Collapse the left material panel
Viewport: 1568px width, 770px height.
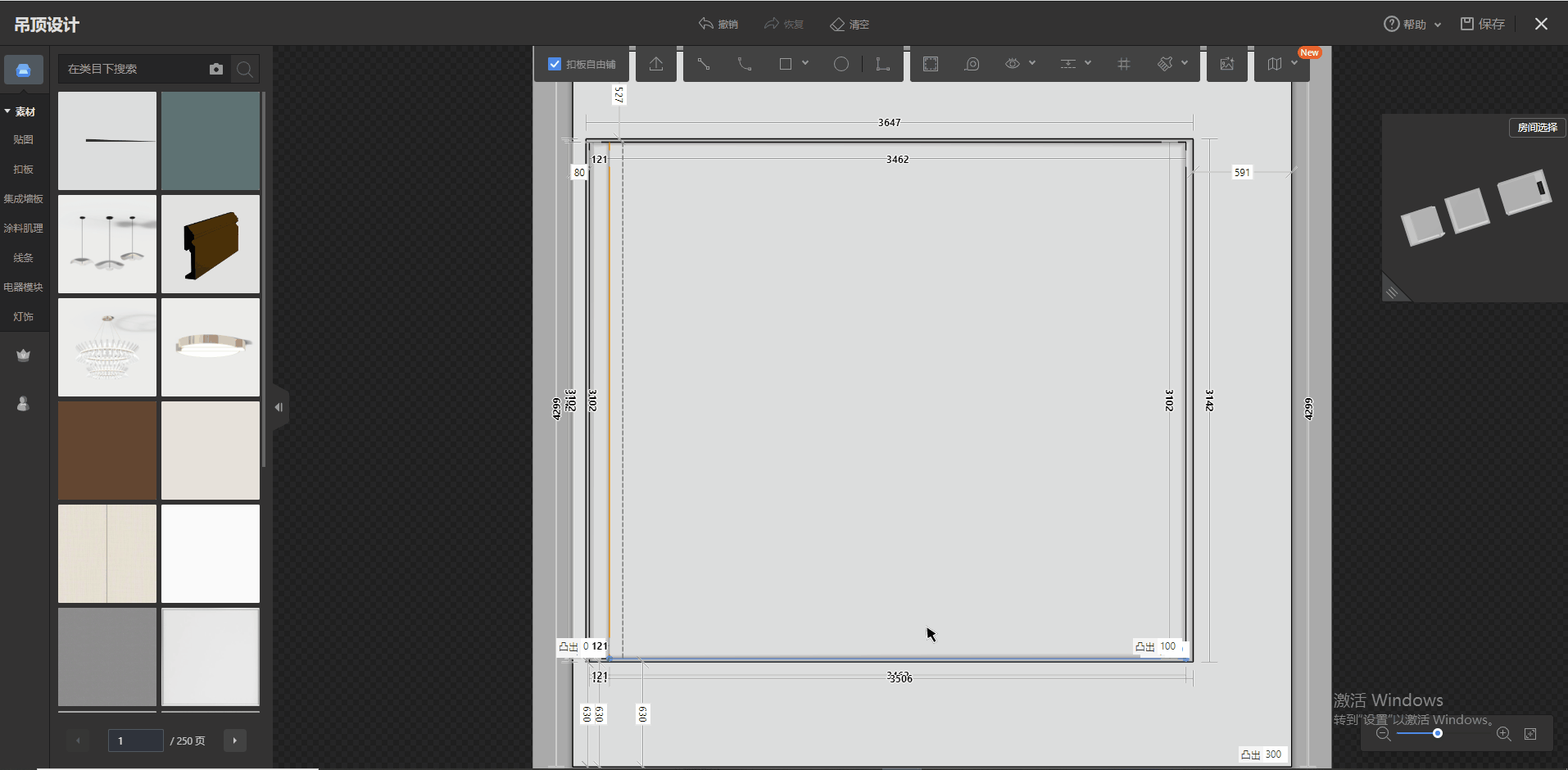click(x=279, y=407)
